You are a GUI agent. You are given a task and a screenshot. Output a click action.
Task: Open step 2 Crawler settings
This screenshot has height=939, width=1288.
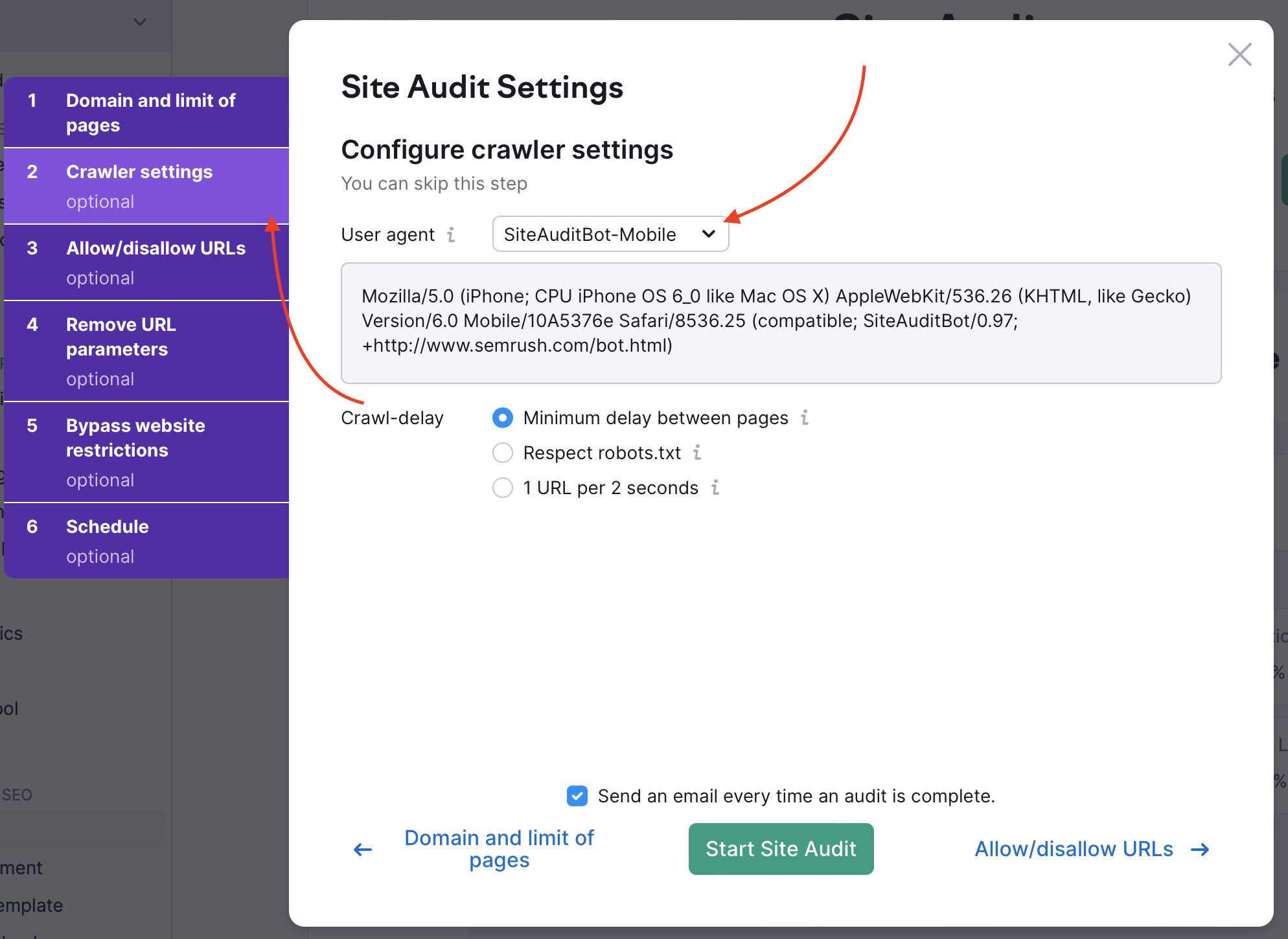(146, 187)
